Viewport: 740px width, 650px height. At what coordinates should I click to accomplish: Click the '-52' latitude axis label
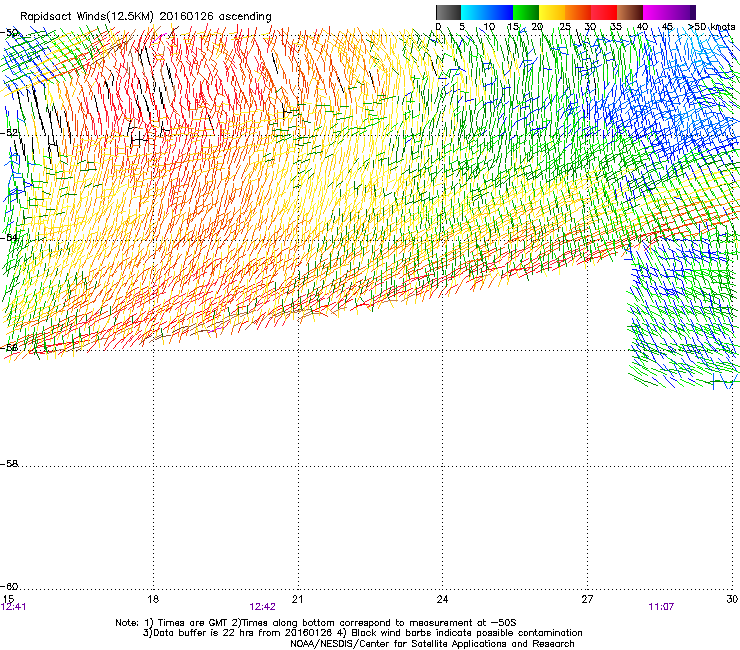9,133
